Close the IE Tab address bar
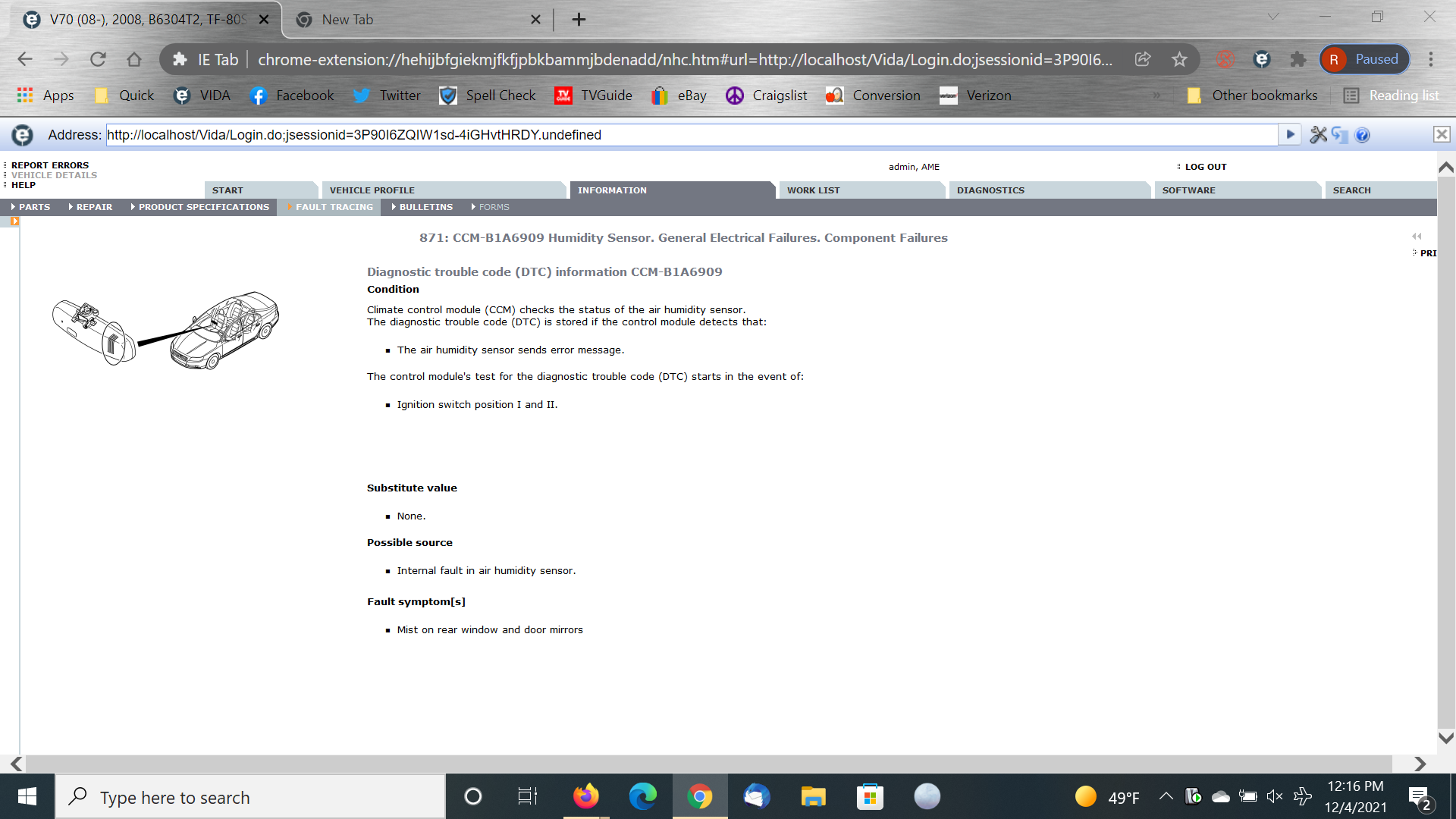The height and width of the screenshot is (819, 1456). click(1442, 134)
